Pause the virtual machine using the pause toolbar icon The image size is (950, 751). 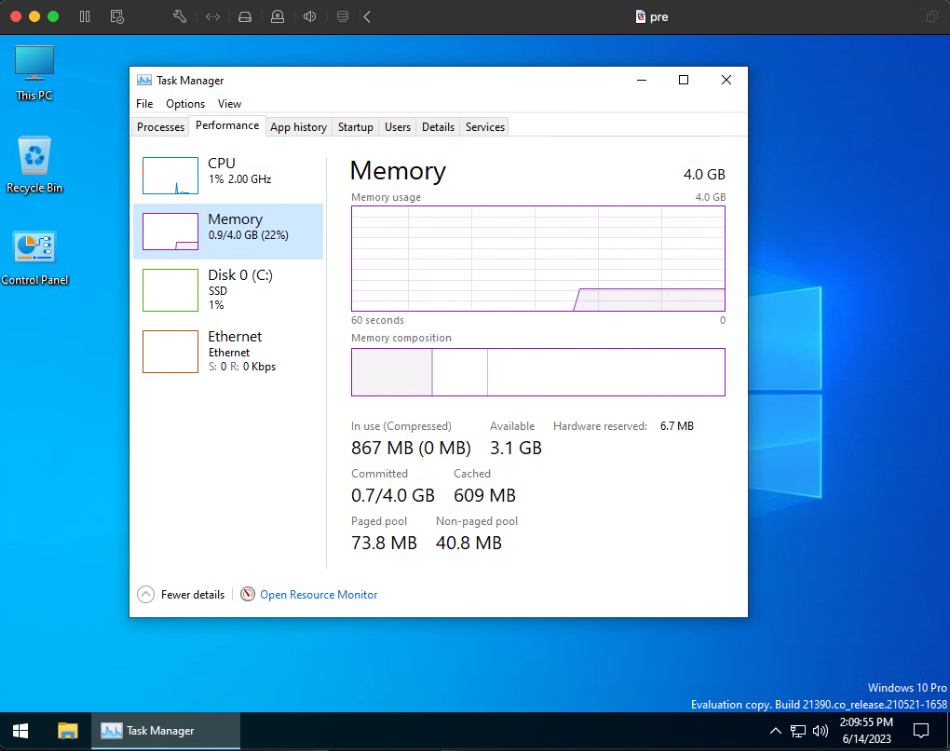(x=84, y=16)
